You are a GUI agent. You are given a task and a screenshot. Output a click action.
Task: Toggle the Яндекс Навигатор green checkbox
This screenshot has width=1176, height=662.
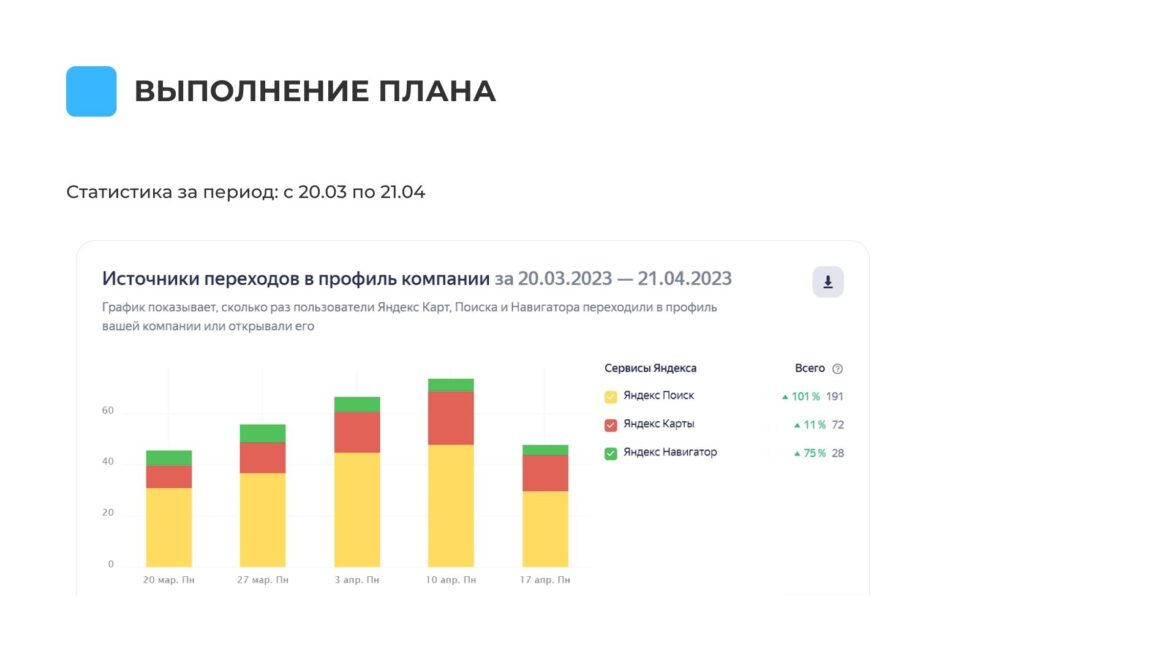tap(611, 453)
